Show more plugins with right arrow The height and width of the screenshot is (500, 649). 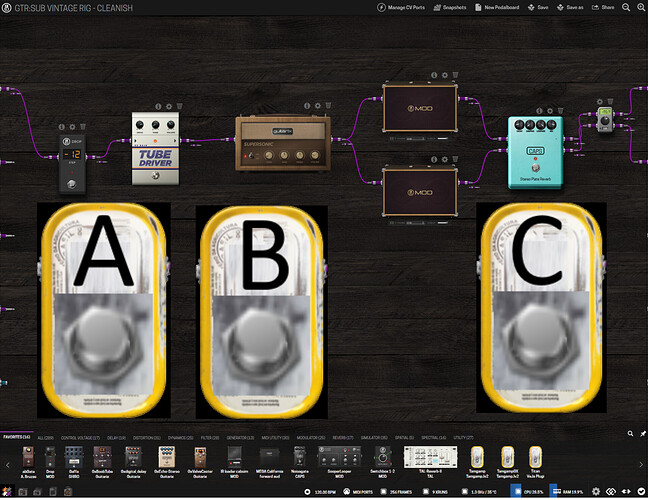pos(641,465)
